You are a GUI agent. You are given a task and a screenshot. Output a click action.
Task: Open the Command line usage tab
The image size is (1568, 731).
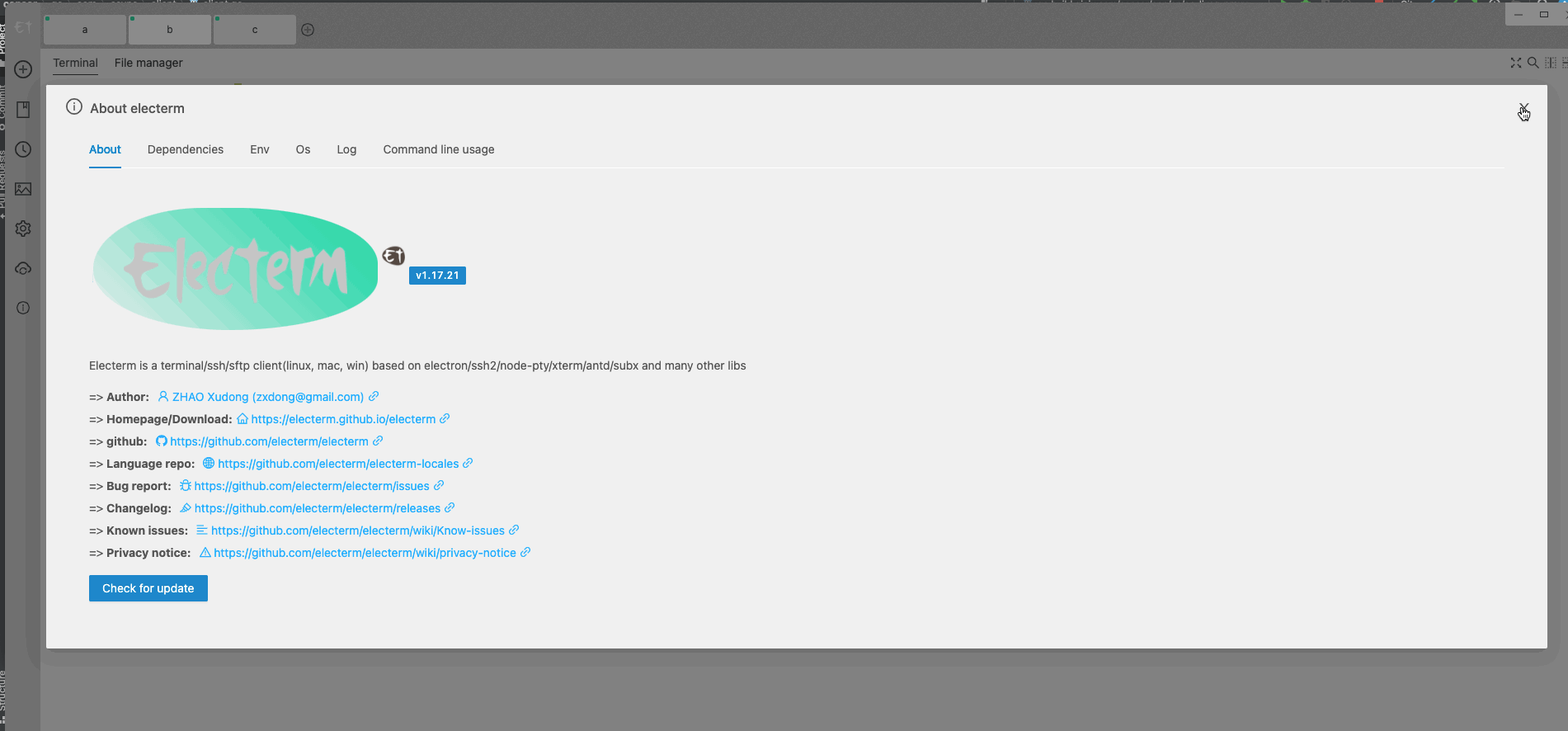pos(439,149)
